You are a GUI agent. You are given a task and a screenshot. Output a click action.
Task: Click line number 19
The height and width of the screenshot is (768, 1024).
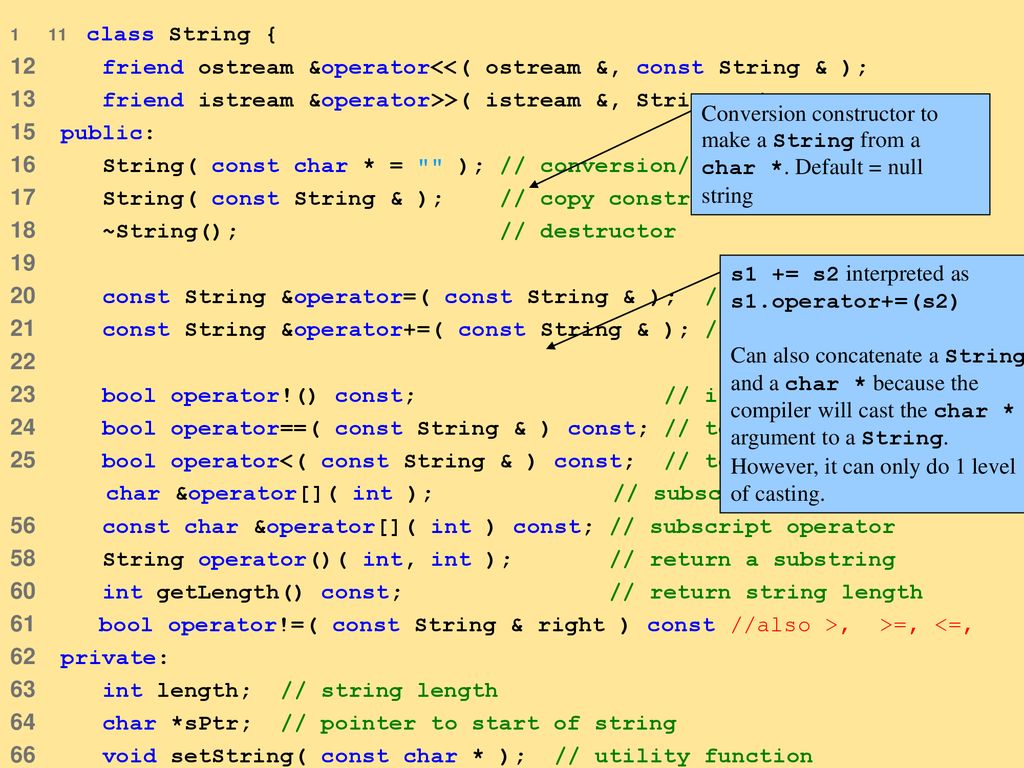23,263
